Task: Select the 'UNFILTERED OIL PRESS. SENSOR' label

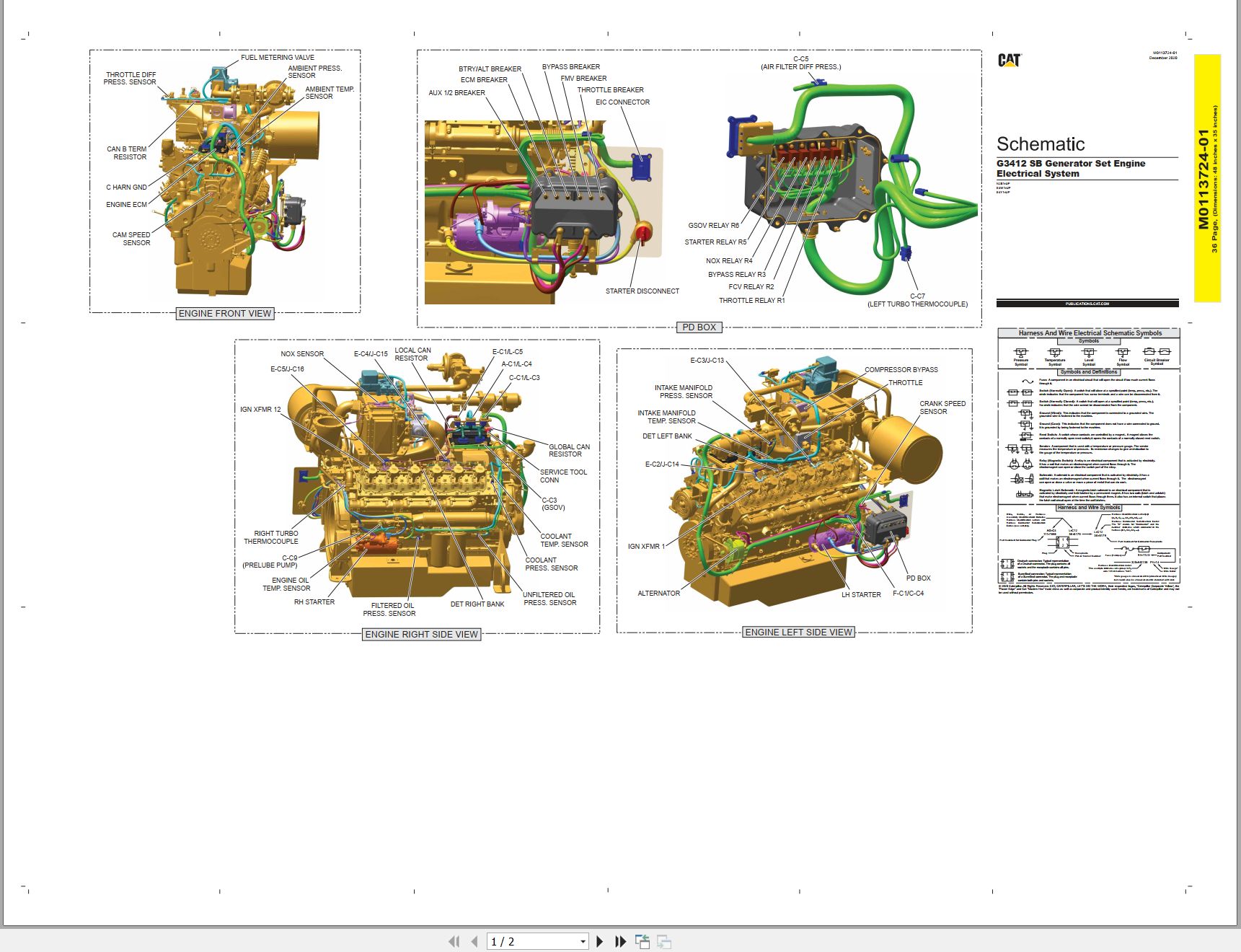Action: tap(549, 599)
